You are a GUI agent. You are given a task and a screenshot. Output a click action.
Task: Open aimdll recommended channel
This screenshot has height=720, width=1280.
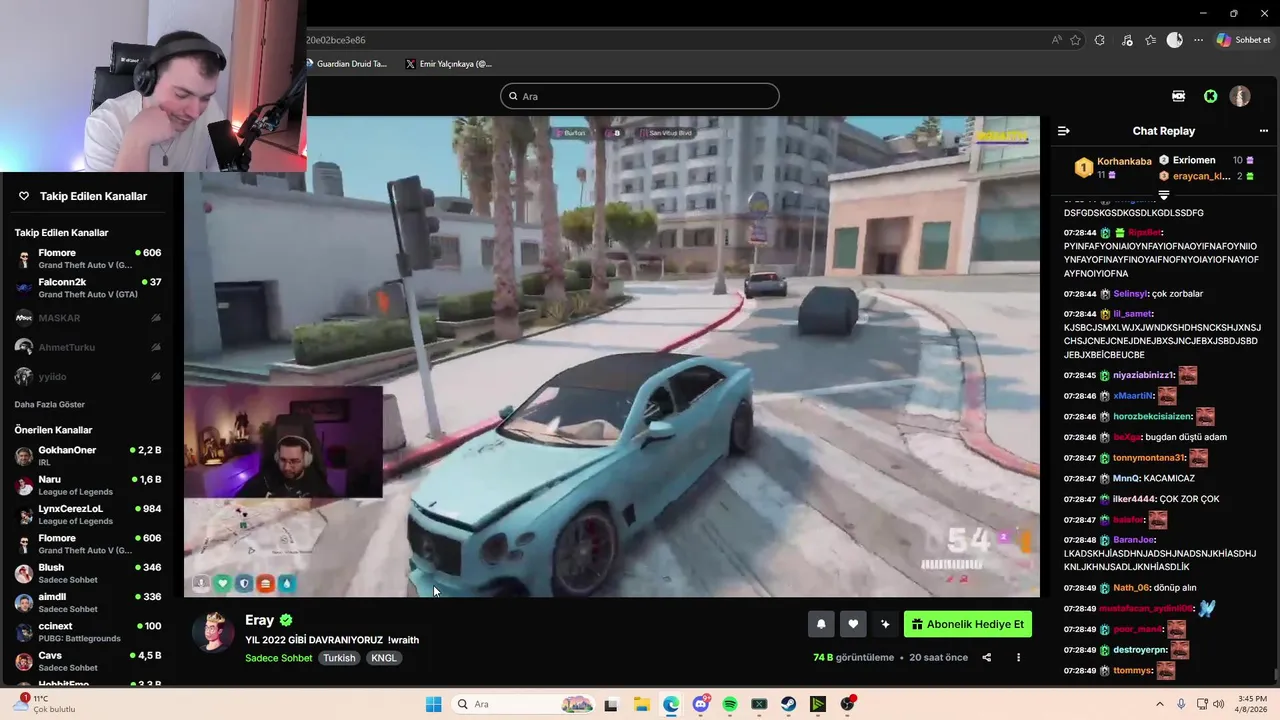(x=88, y=603)
